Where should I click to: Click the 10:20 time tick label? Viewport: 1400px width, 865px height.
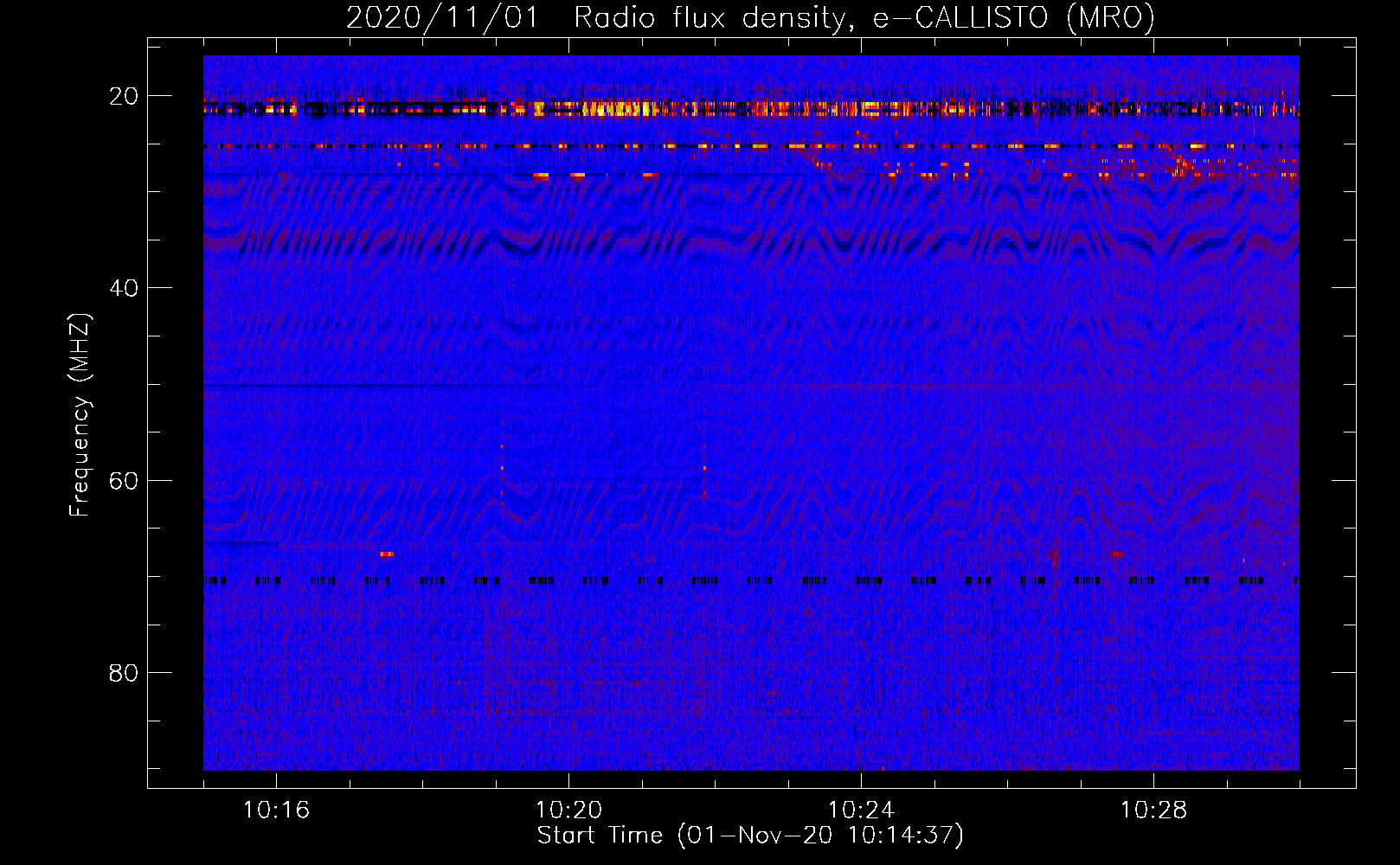coord(568,810)
